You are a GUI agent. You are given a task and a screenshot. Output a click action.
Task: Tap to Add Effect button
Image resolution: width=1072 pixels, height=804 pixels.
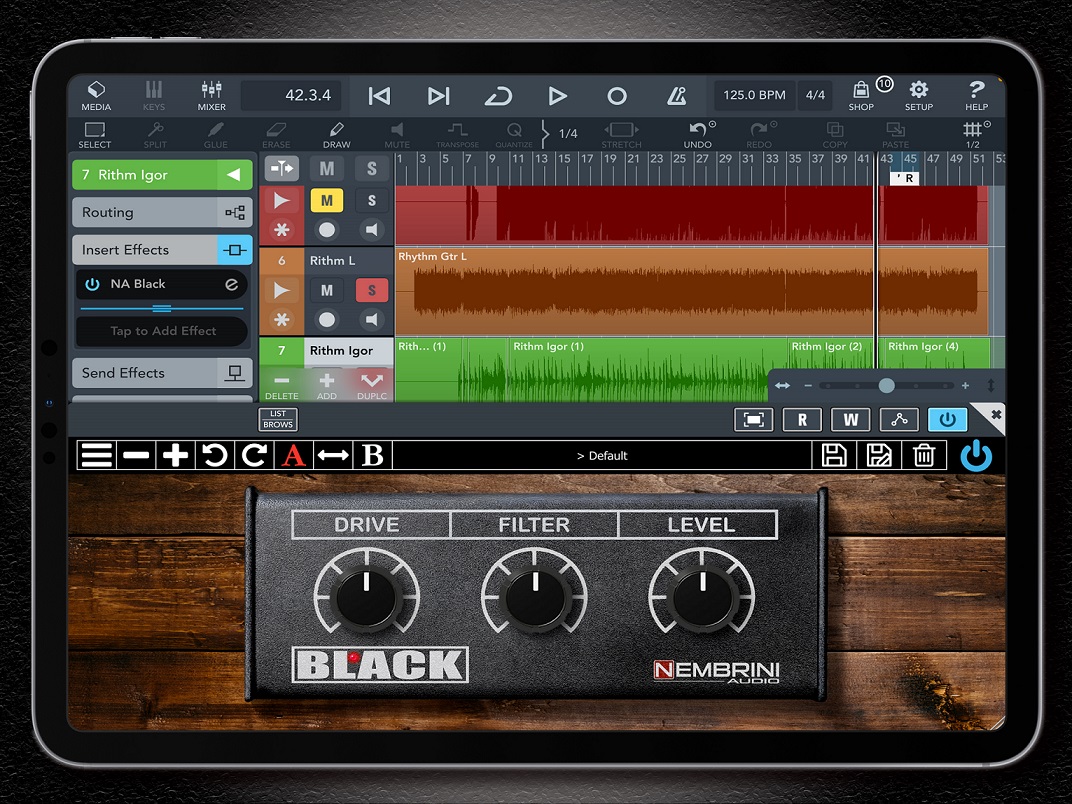coord(163,331)
